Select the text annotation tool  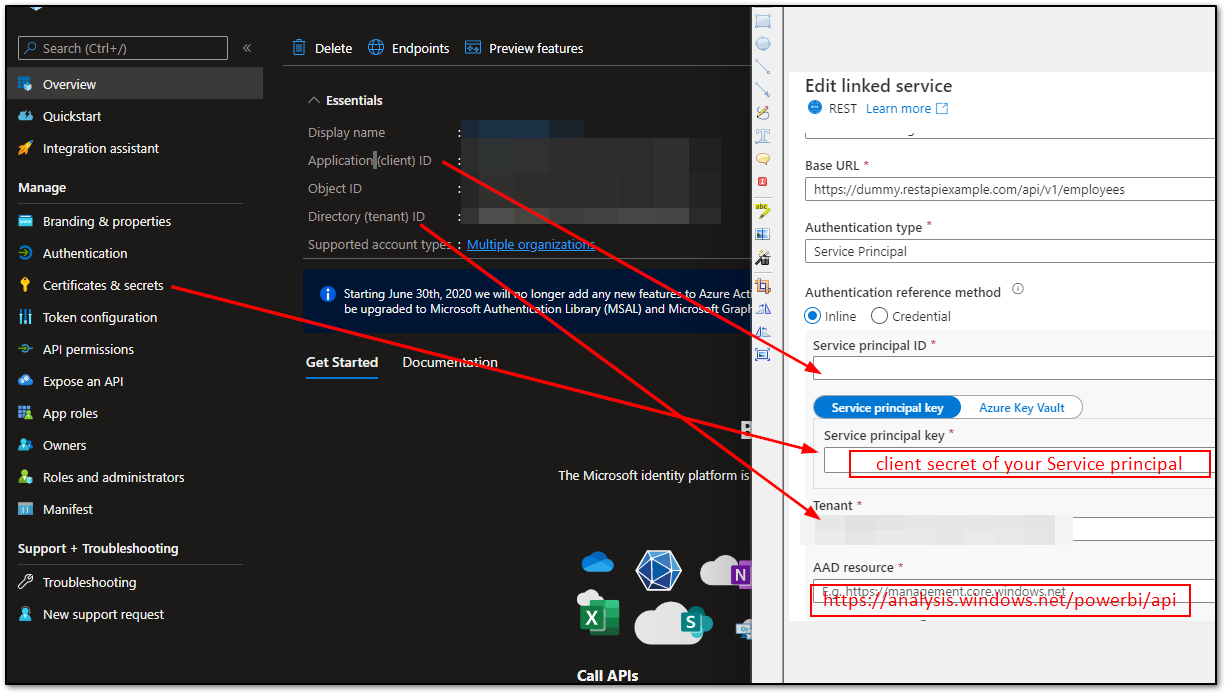tap(762, 136)
